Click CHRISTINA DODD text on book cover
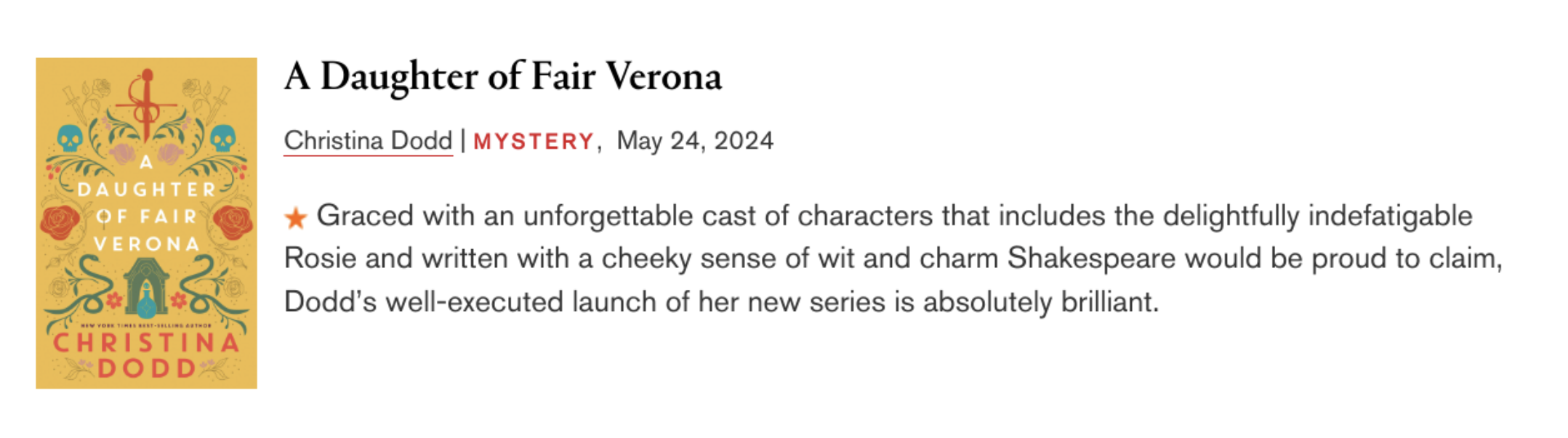 point(146,355)
